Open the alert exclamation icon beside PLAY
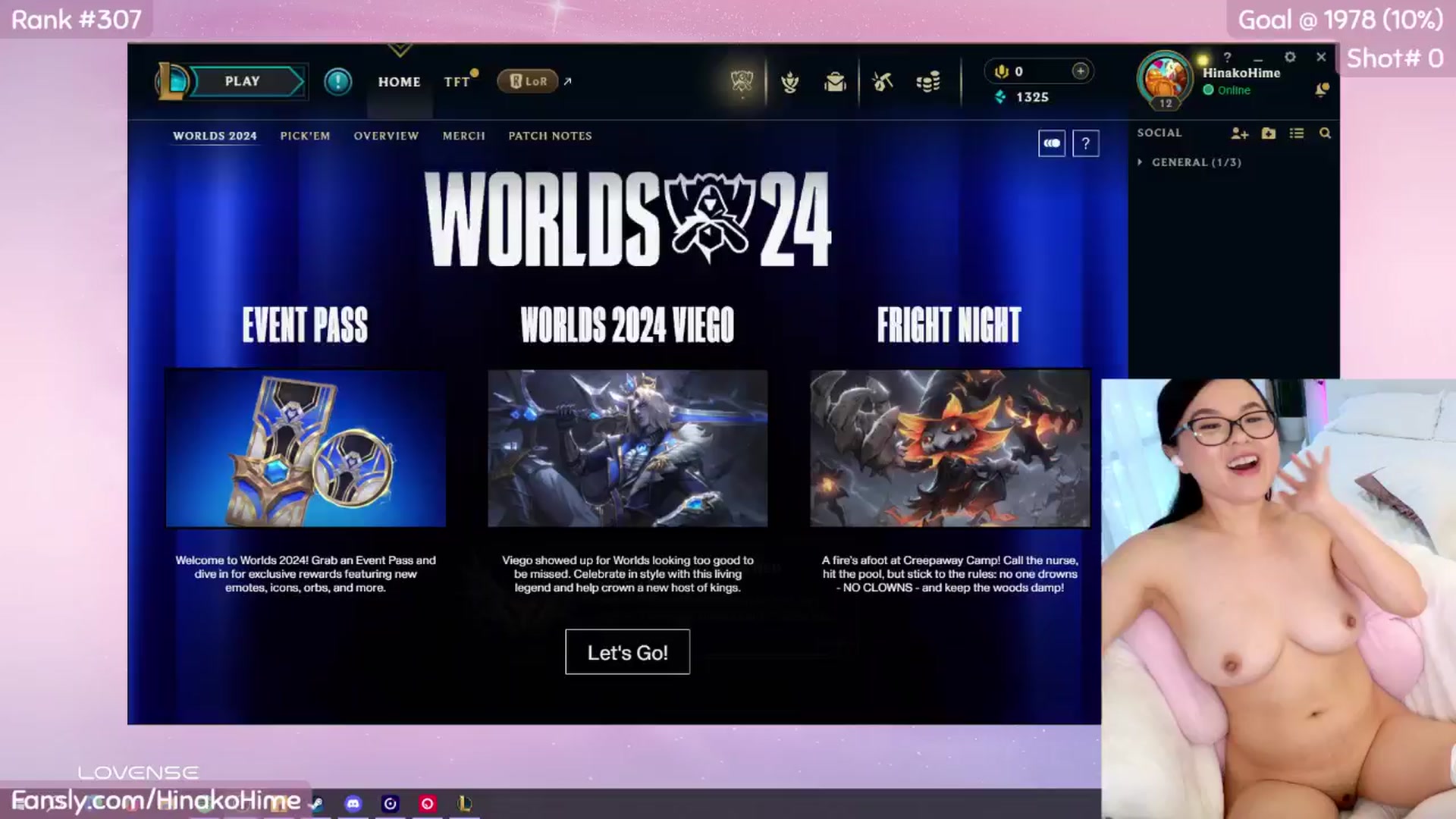 click(x=337, y=81)
